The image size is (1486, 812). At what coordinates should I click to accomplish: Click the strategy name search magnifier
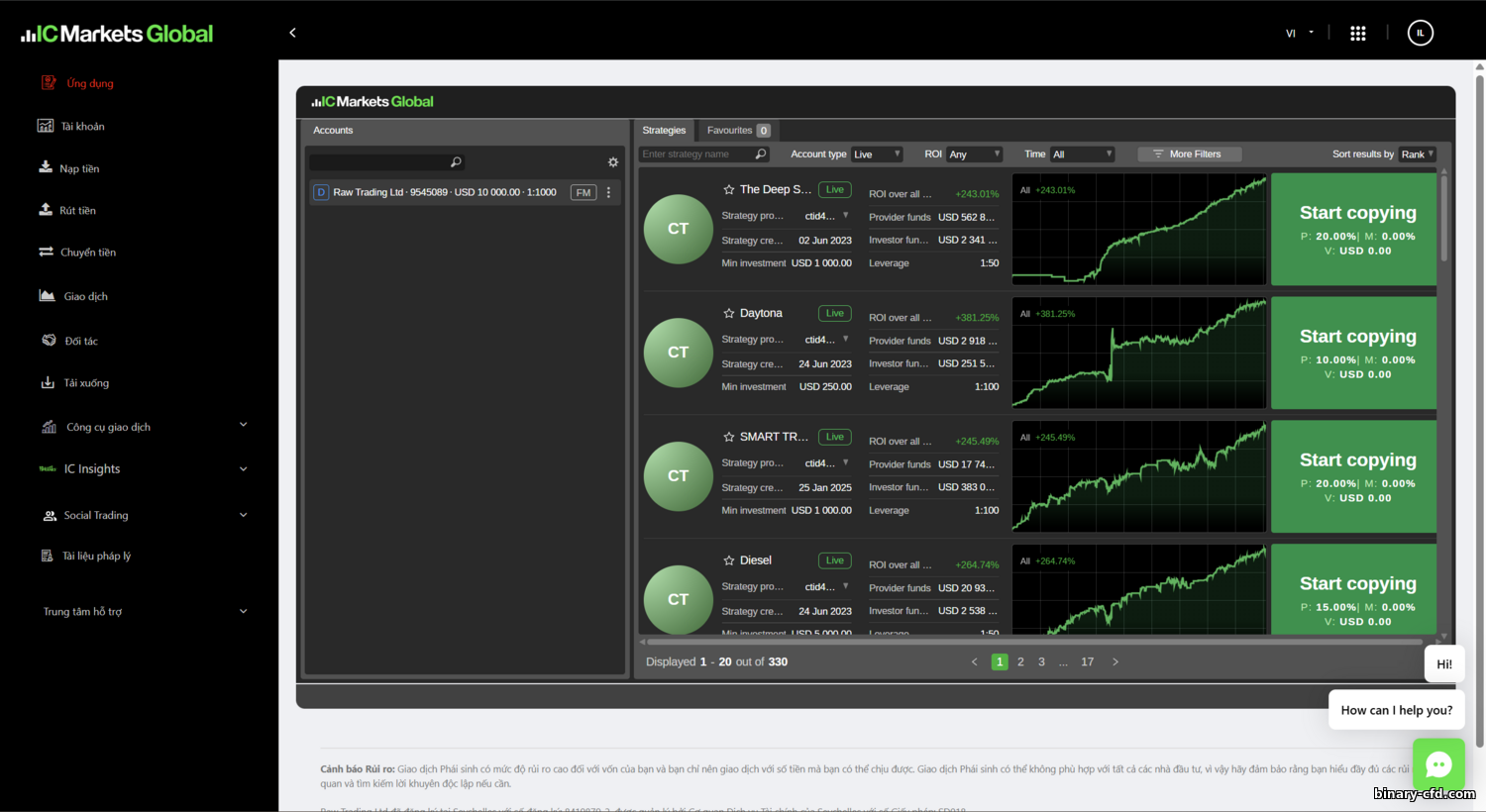[761, 154]
